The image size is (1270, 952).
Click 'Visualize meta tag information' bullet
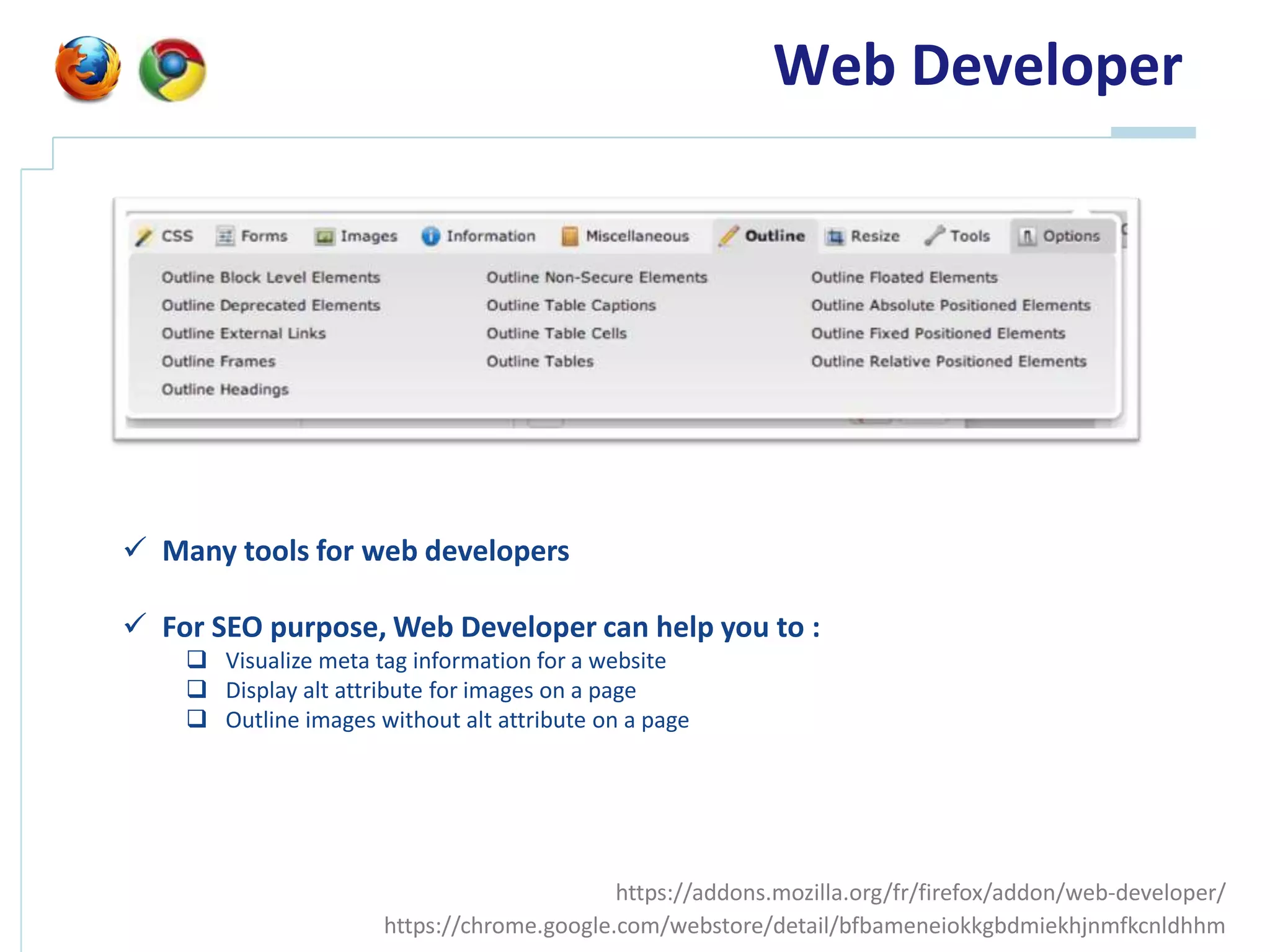(445, 661)
